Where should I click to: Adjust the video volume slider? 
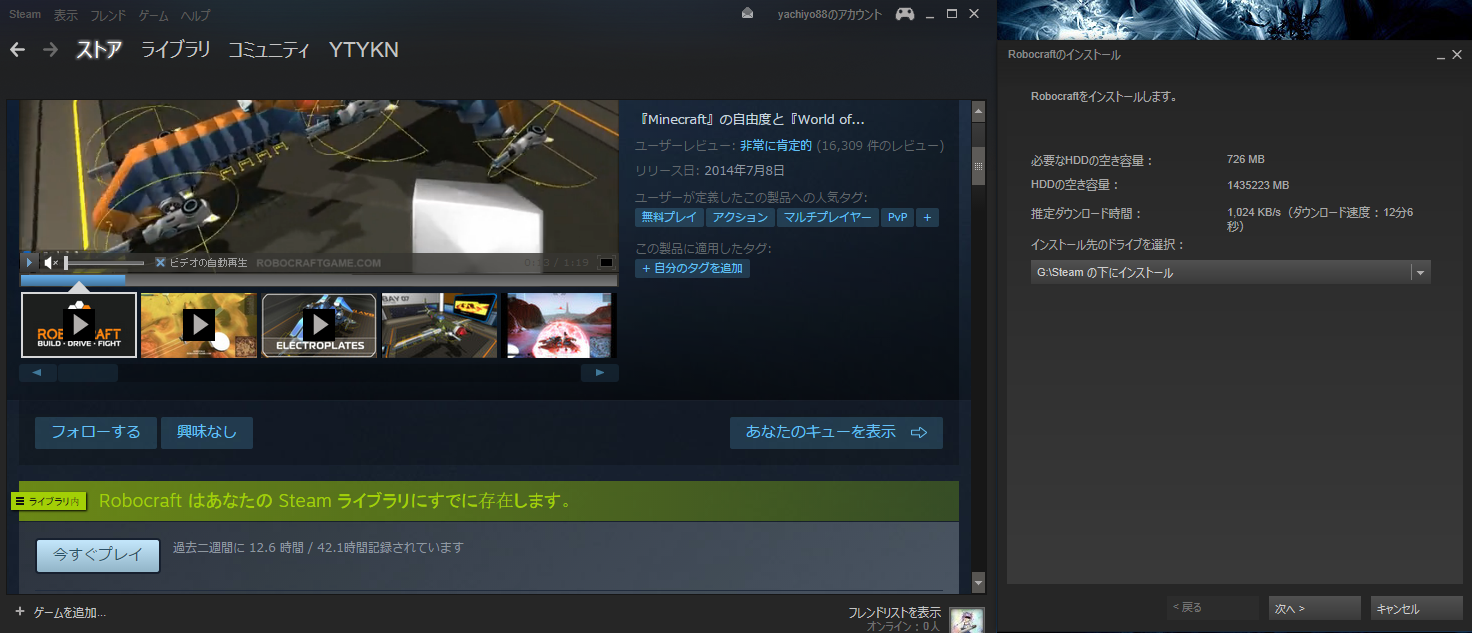pyautogui.click(x=104, y=263)
